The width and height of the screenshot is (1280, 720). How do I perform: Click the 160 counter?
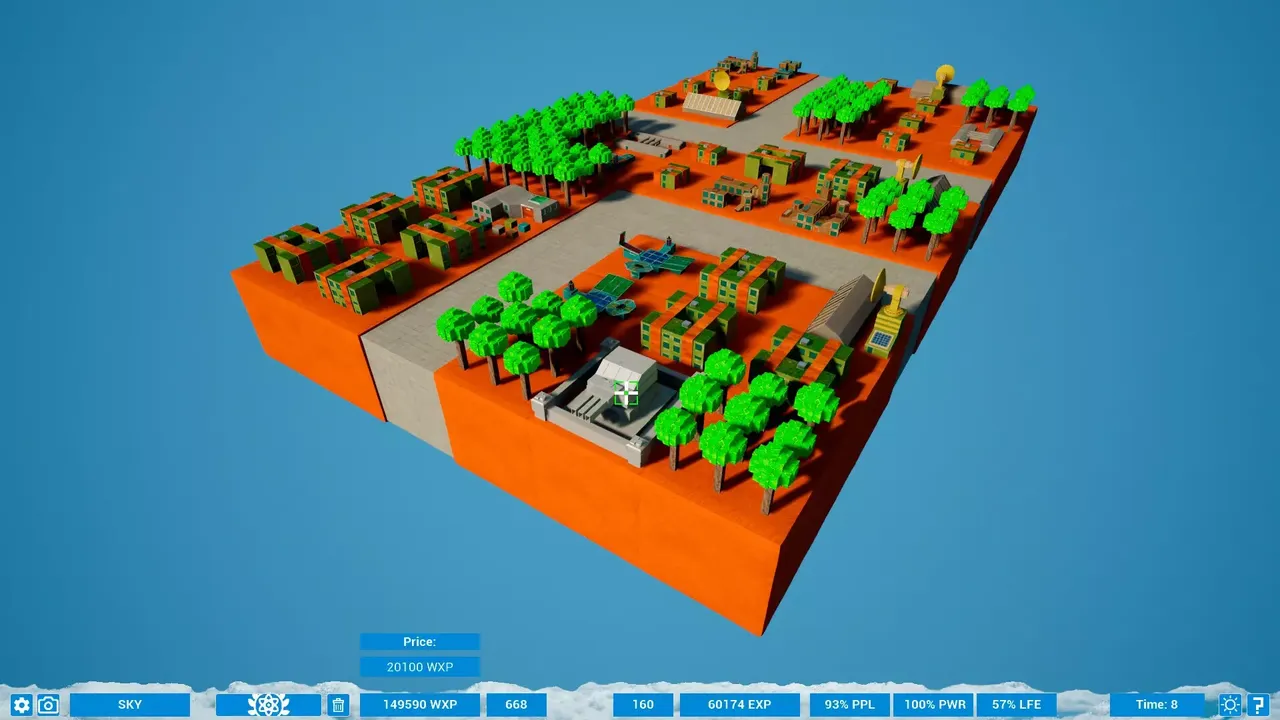pos(643,705)
